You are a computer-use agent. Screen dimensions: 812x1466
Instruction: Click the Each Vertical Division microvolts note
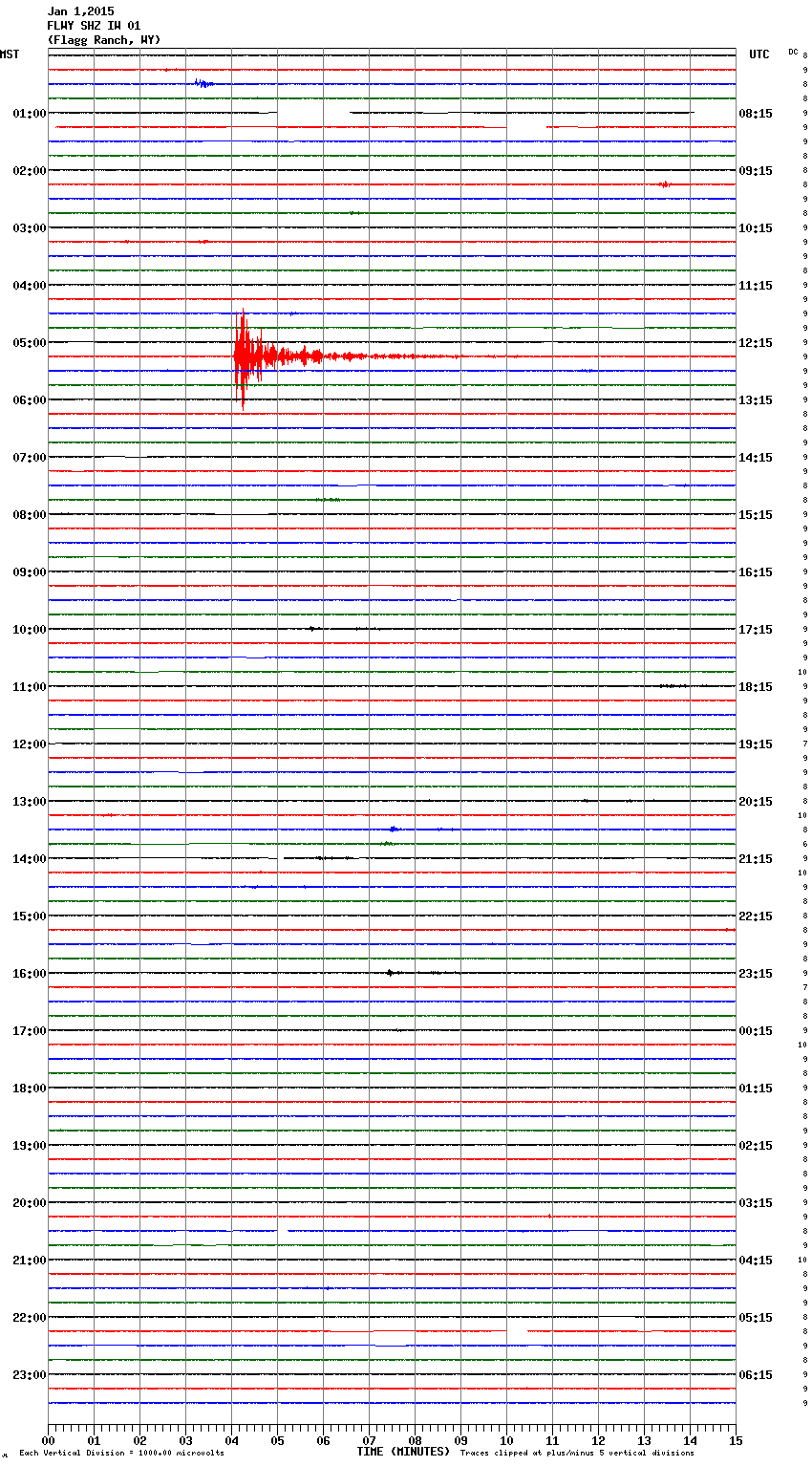tap(121, 1453)
